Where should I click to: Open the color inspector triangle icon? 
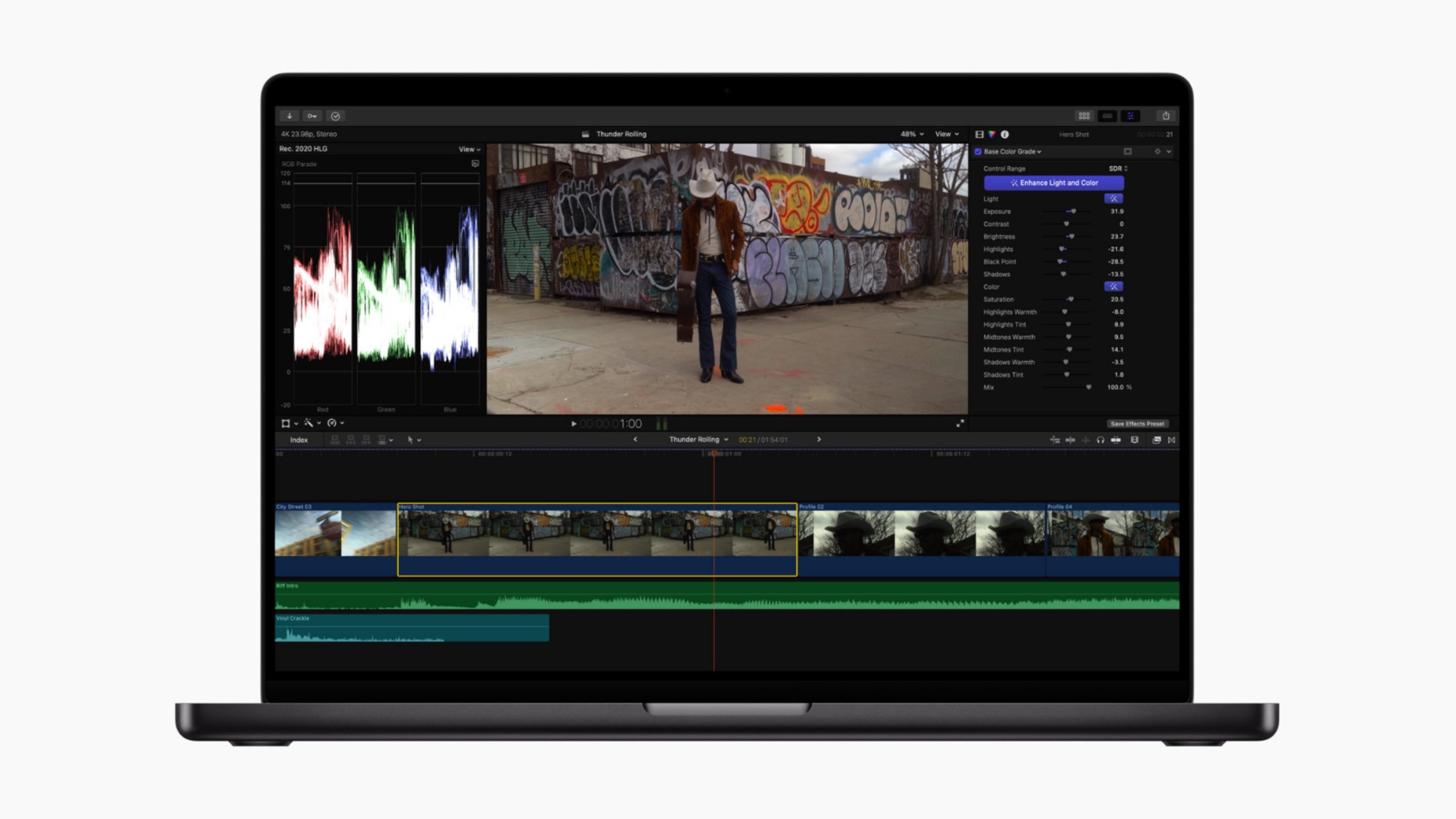(992, 135)
